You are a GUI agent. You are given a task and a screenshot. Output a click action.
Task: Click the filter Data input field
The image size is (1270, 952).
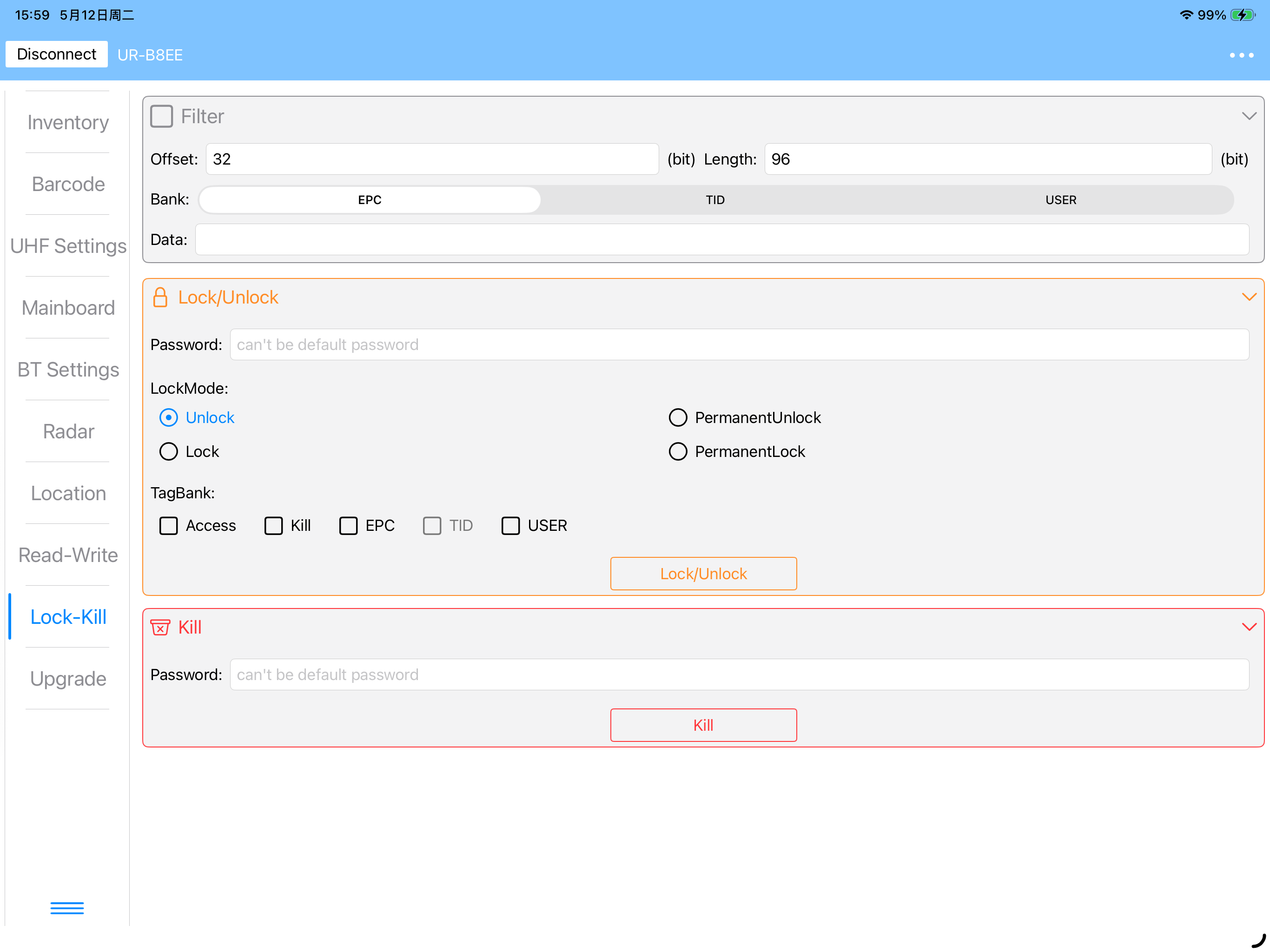[x=722, y=239]
